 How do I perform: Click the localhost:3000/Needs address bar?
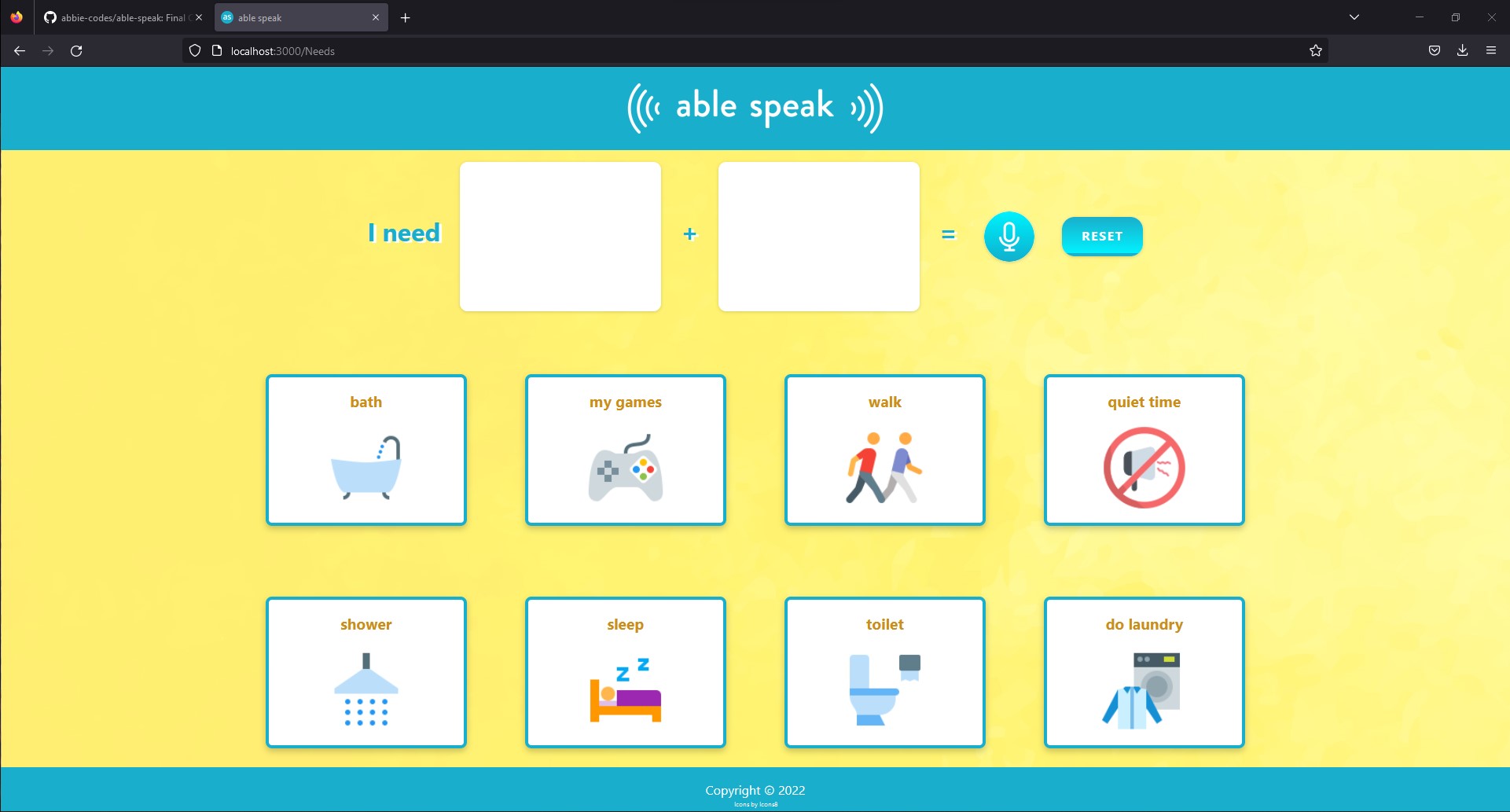click(x=755, y=51)
